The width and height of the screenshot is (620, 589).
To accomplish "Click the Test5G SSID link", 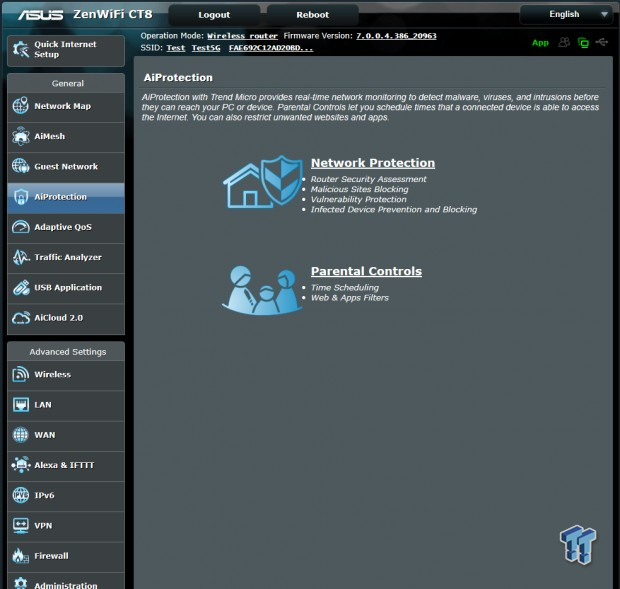I will click(x=206, y=48).
